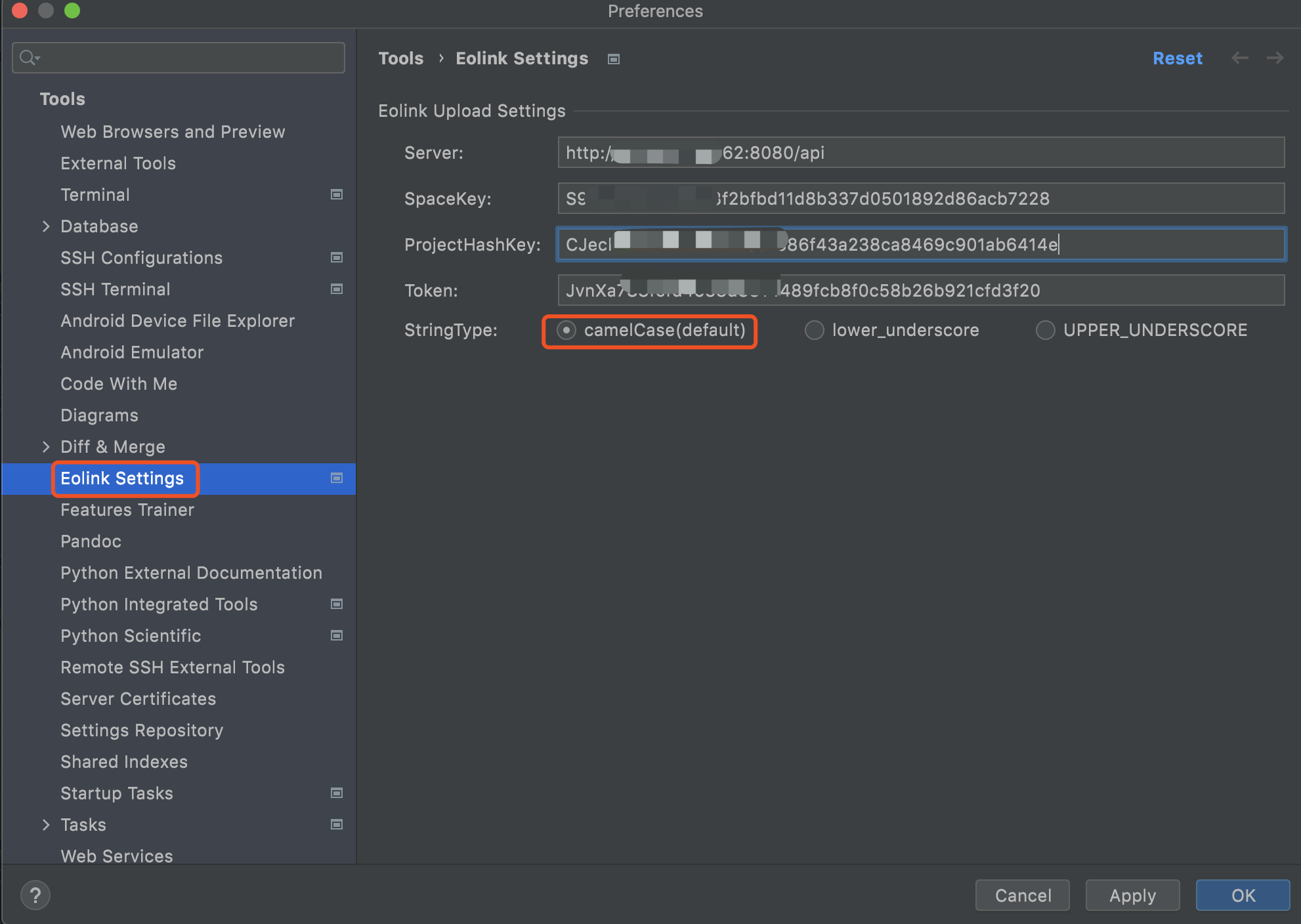1301x924 pixels.
Task: Open Web Browsers and Preview settings
Action: 173,132
